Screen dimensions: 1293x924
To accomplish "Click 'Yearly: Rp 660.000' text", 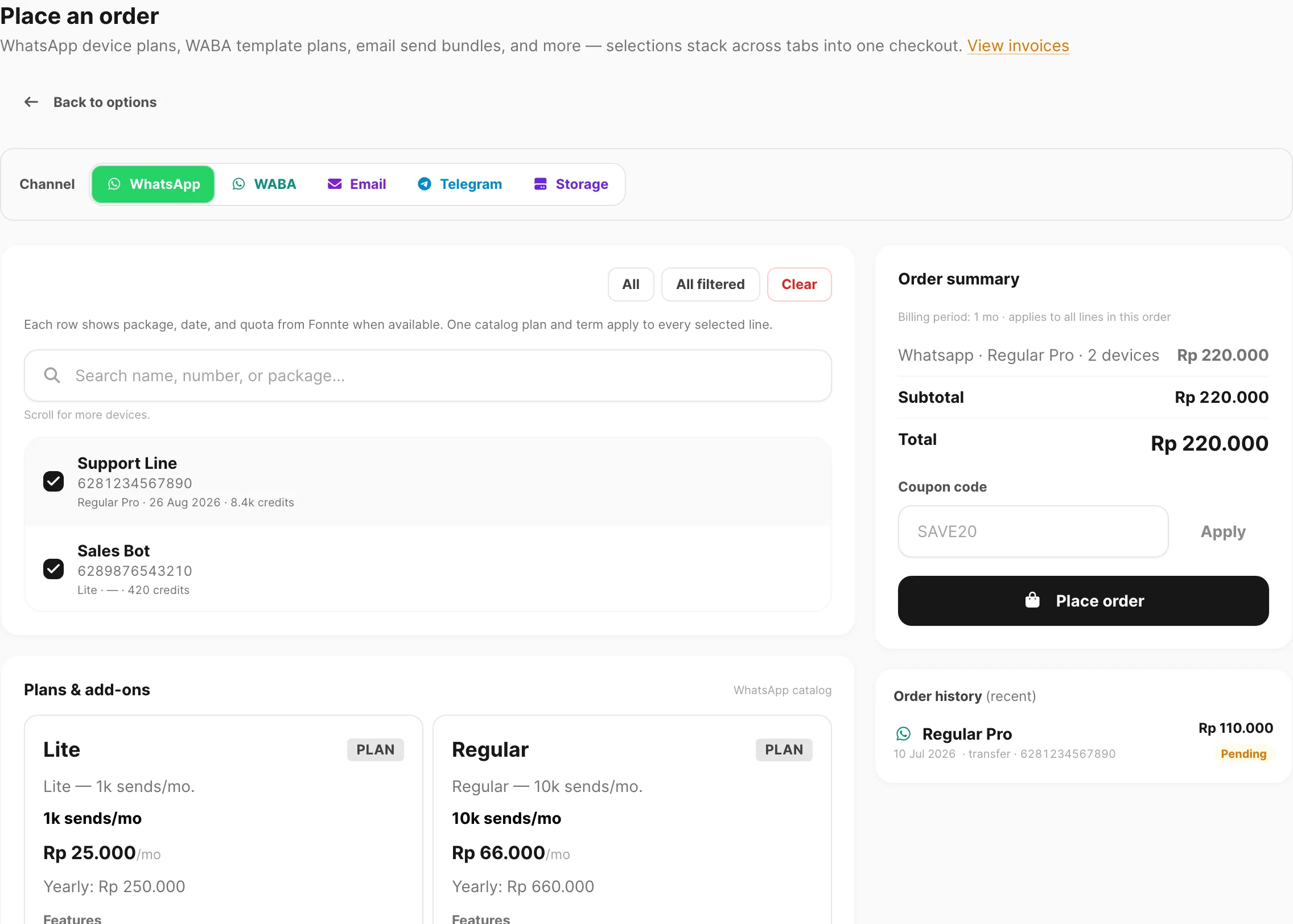I will [523, 886].
